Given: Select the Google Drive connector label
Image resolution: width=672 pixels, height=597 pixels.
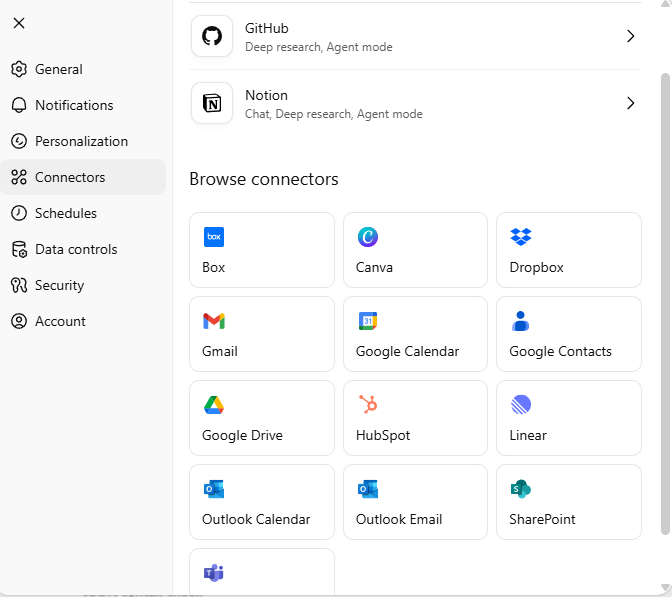Looking at the screenshot, I should click(242, 435).
